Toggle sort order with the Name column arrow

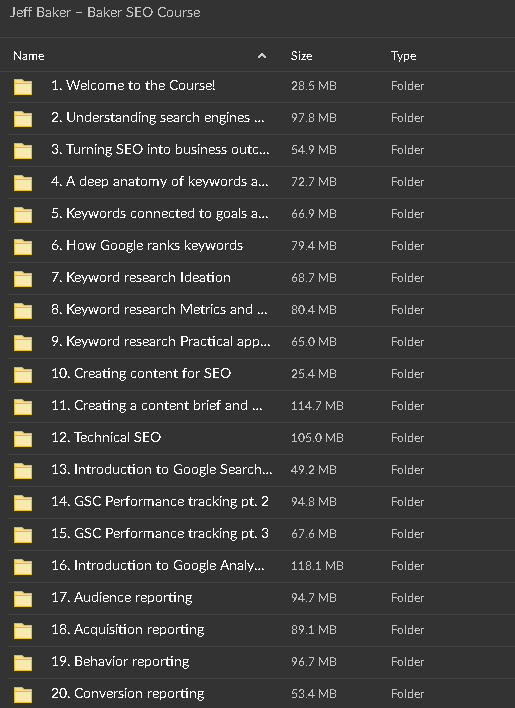(262, 56)
